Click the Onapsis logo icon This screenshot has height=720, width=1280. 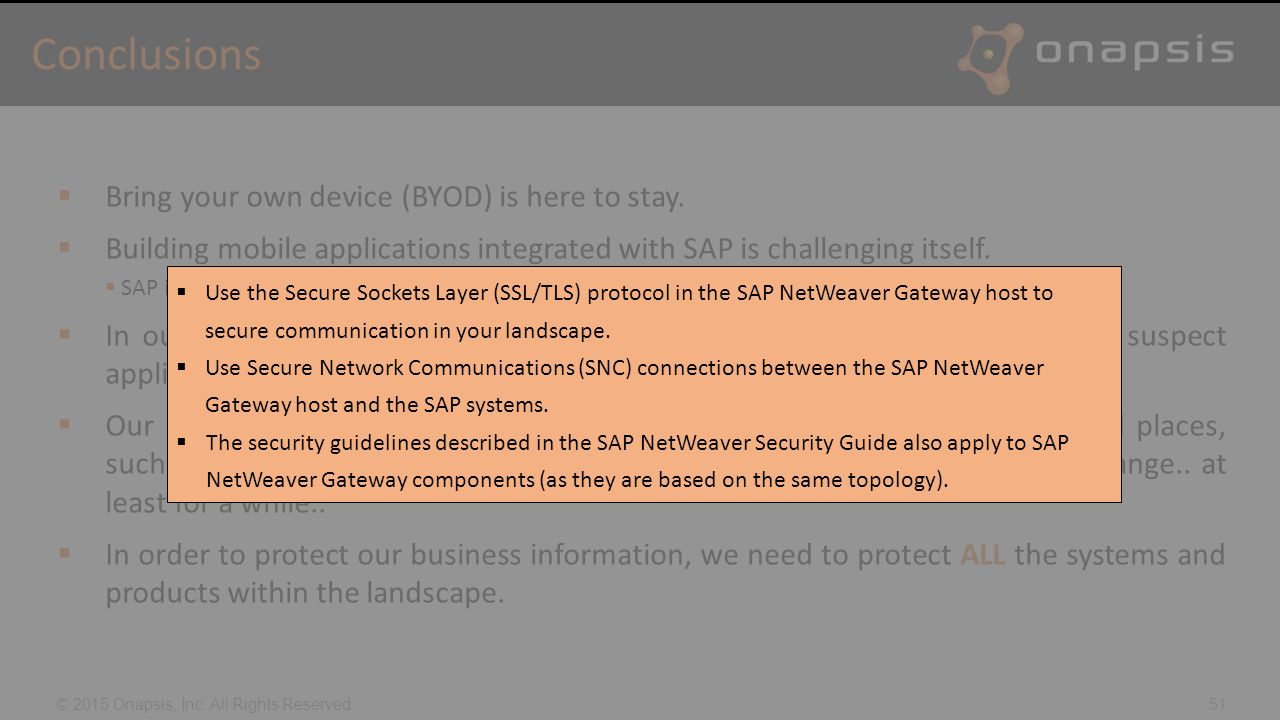(992, 57)
